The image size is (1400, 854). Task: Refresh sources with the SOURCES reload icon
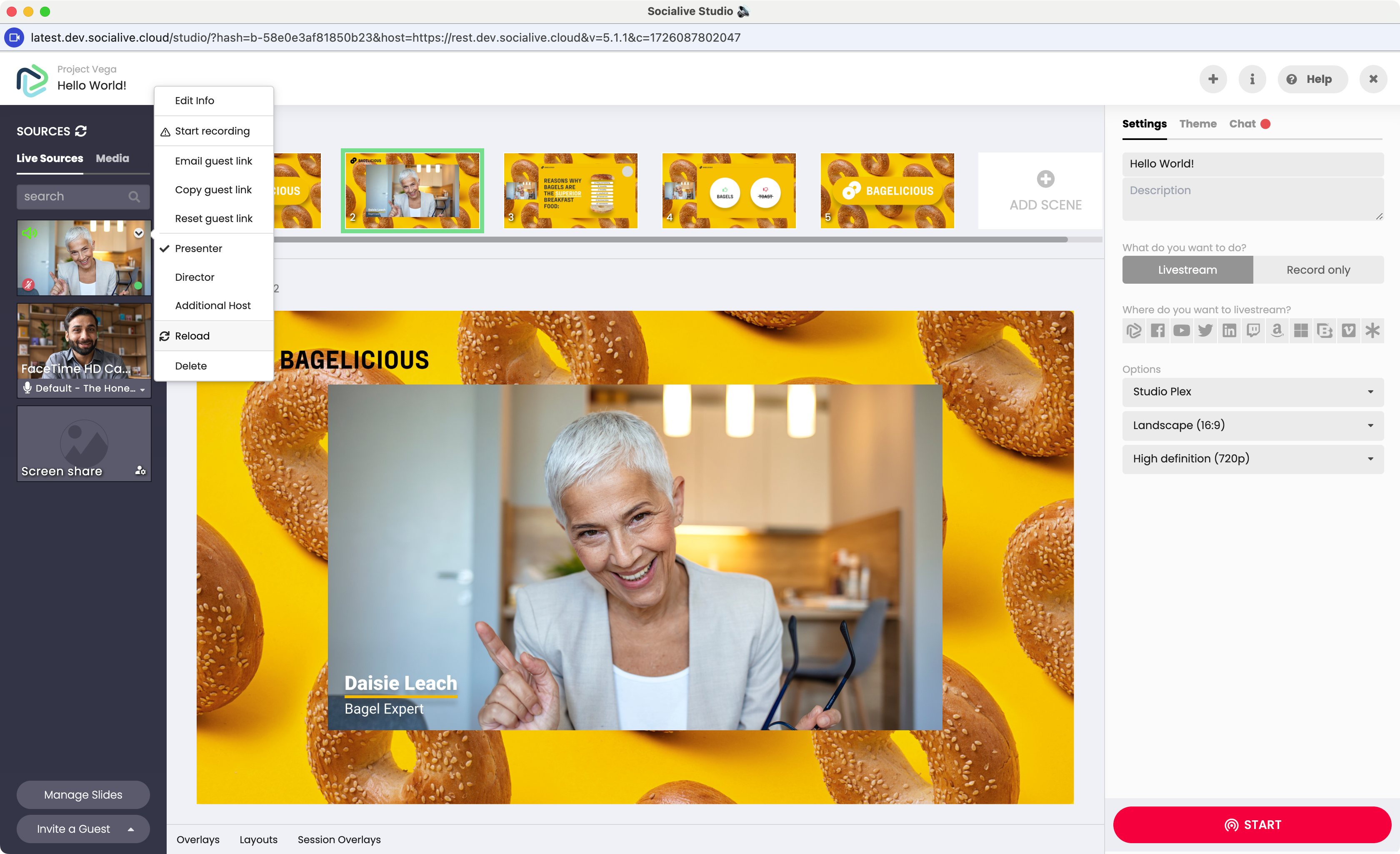81,131
